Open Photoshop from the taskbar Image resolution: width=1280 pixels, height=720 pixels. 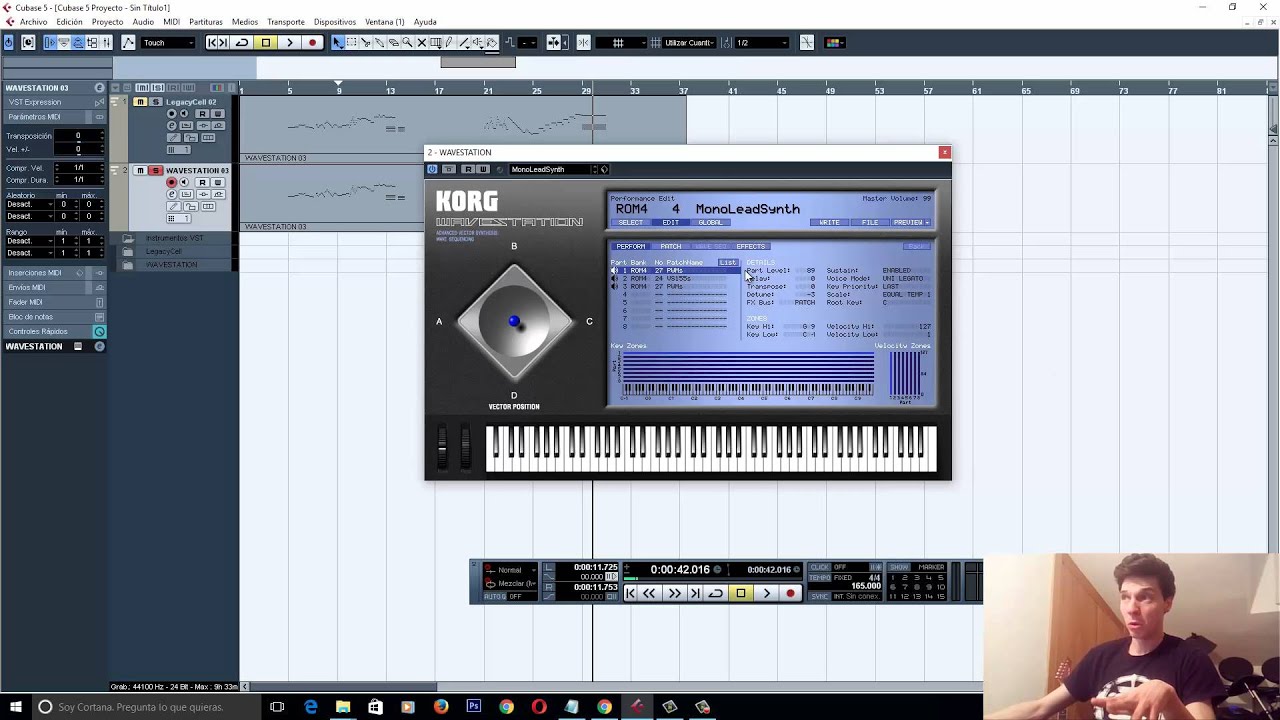pyautogui.click(x=473, y=707)
